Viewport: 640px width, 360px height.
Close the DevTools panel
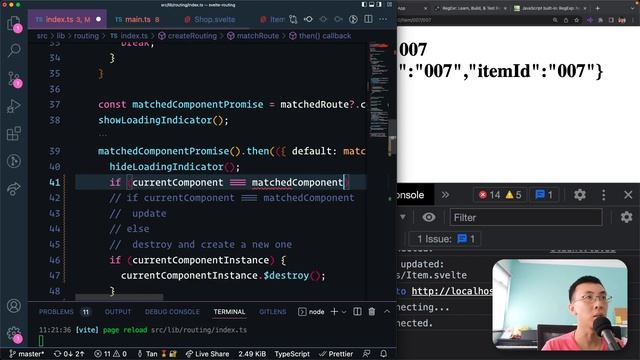click(628, 195)
